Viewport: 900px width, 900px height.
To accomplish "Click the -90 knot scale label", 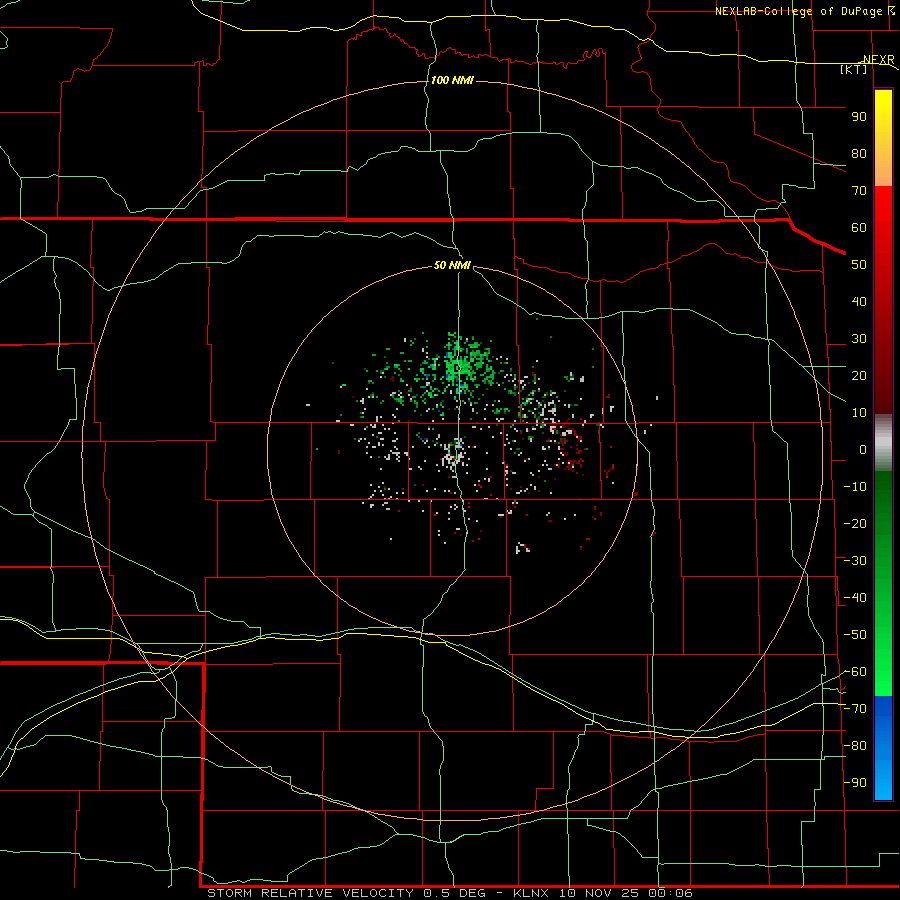I will coord(855,783).
